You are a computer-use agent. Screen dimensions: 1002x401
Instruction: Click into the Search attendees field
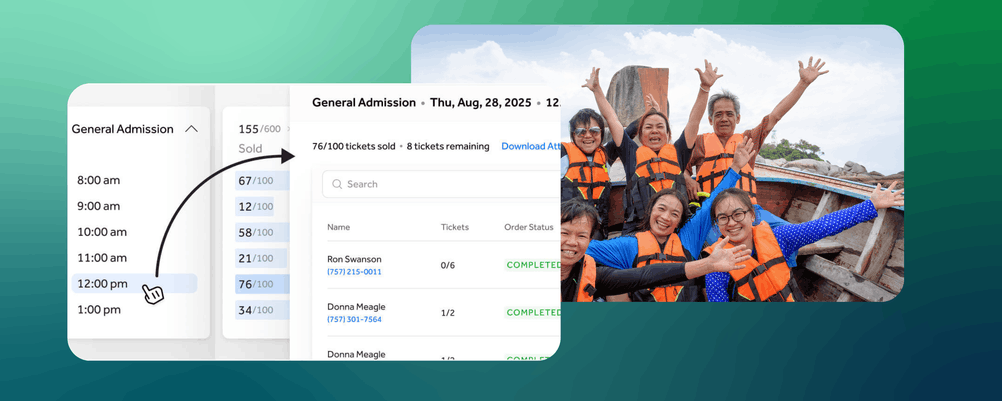point(441,184)
